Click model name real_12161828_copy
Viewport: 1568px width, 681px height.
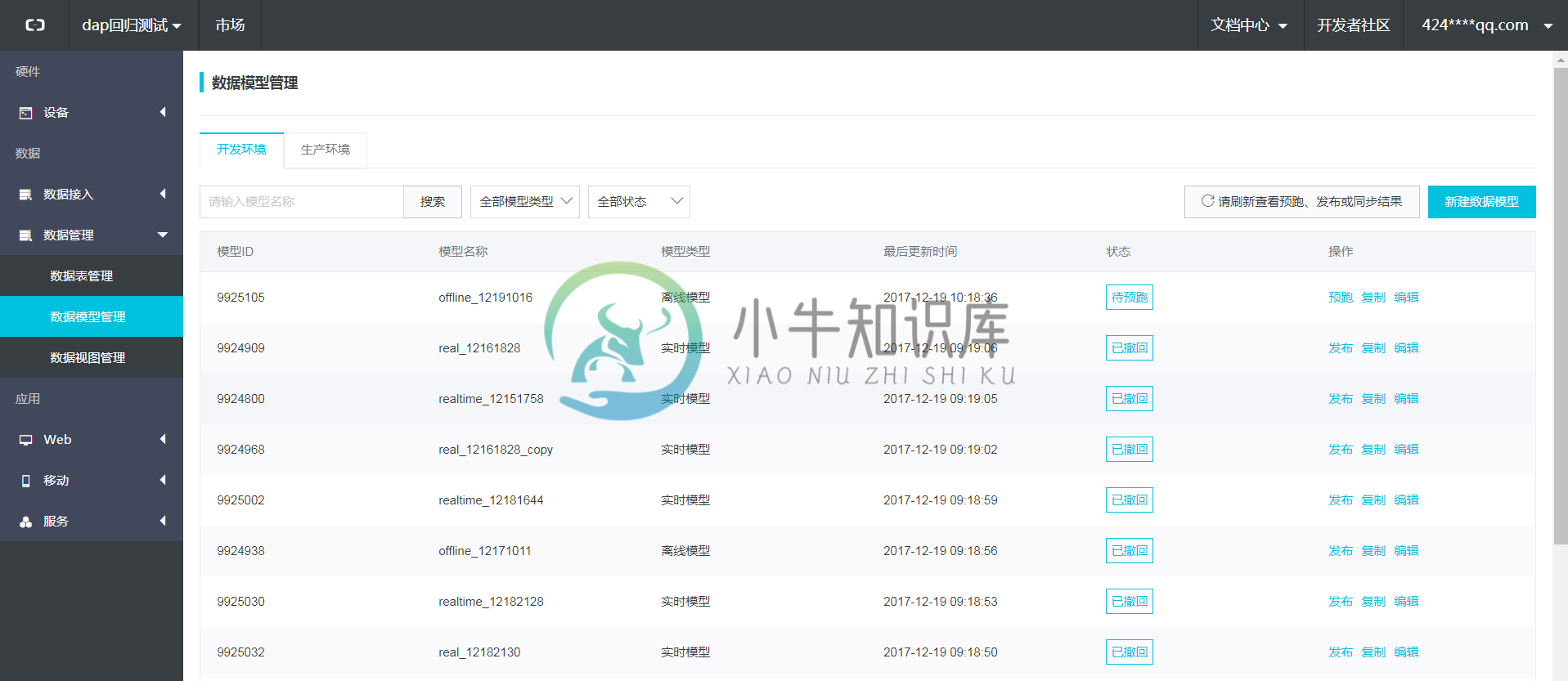point(496,450)
